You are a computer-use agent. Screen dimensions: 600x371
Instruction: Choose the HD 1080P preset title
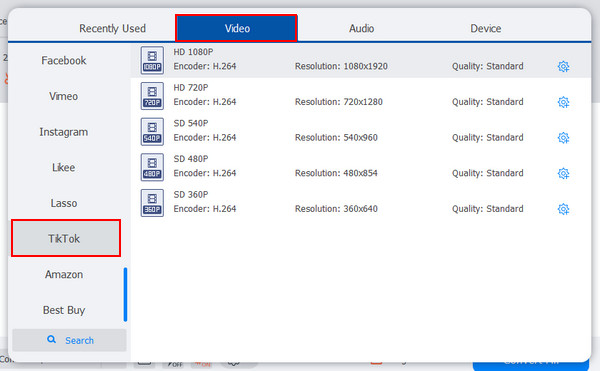tap(193, 52)
